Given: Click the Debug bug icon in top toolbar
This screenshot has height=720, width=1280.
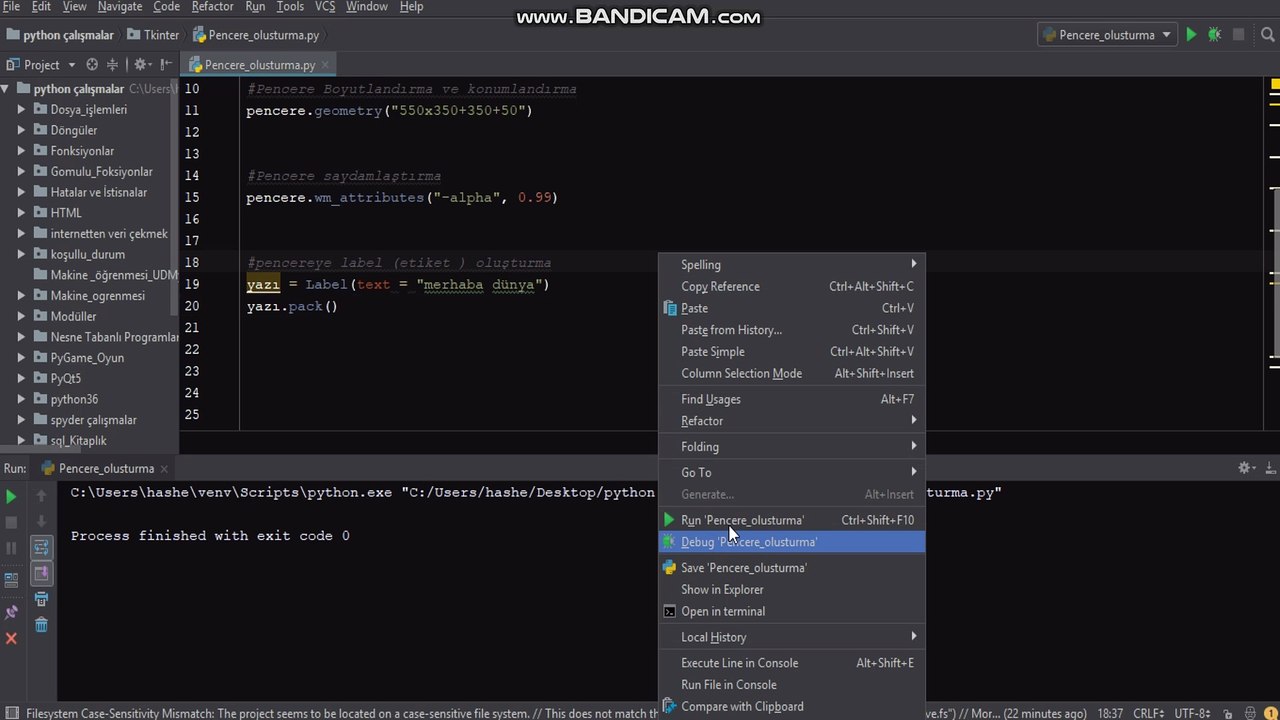Looking at the screenshot, I should click(x=1214, y=35).
